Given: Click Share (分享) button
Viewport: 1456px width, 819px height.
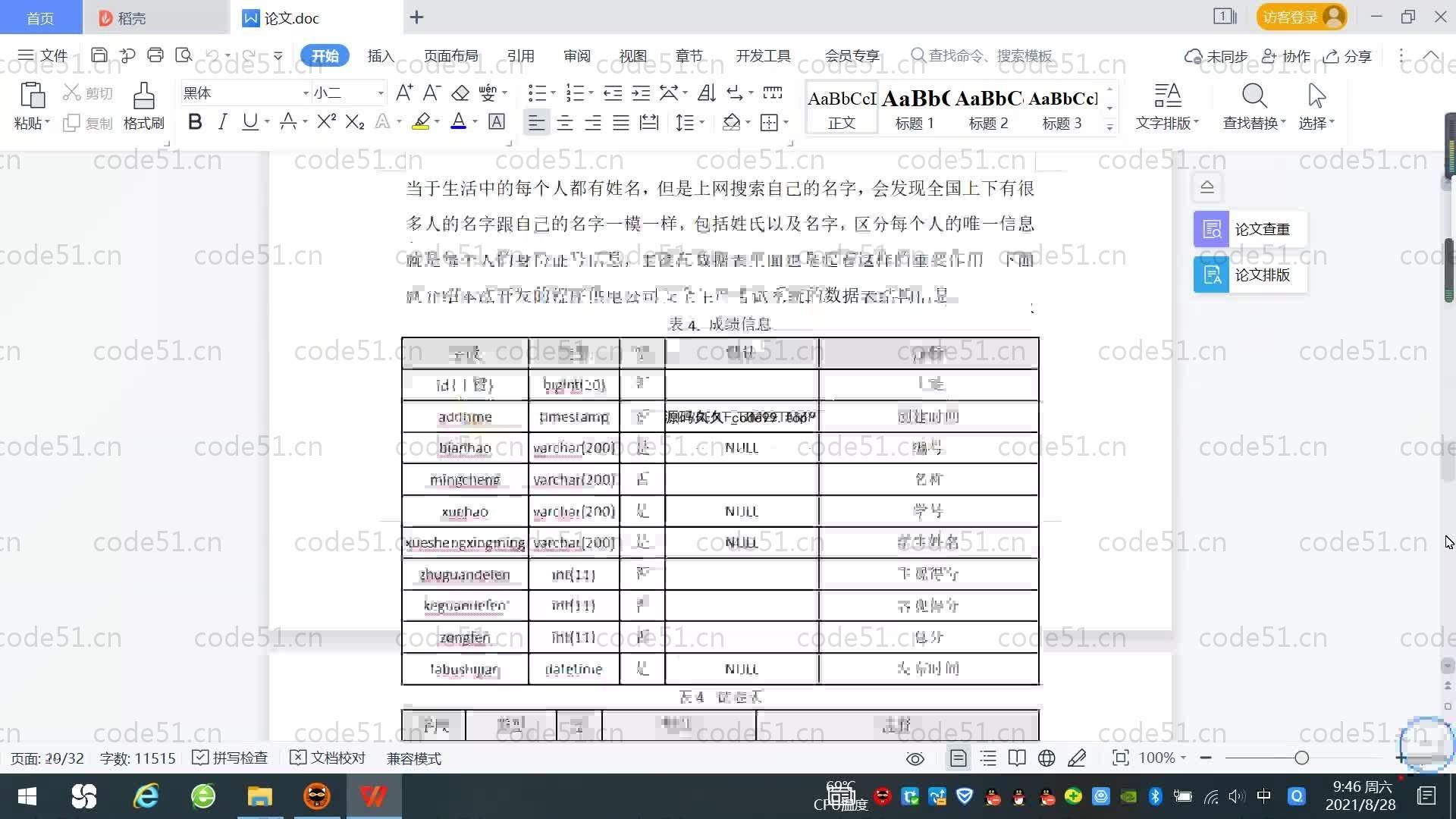Looking at the screenshot, I should click(x=1348, y=56).
